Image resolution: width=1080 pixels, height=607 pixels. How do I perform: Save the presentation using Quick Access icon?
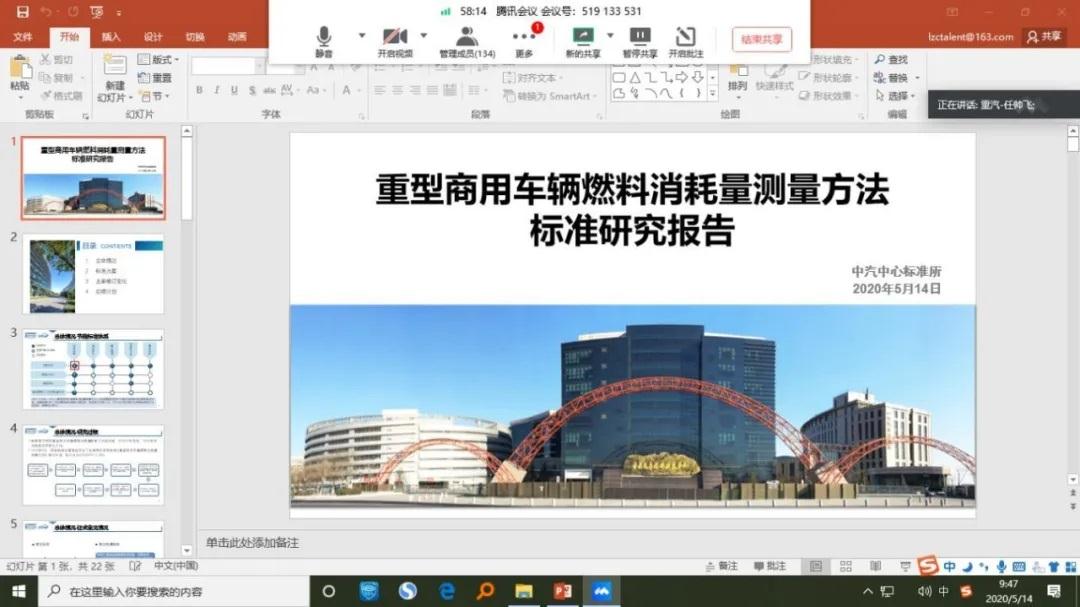21,12
